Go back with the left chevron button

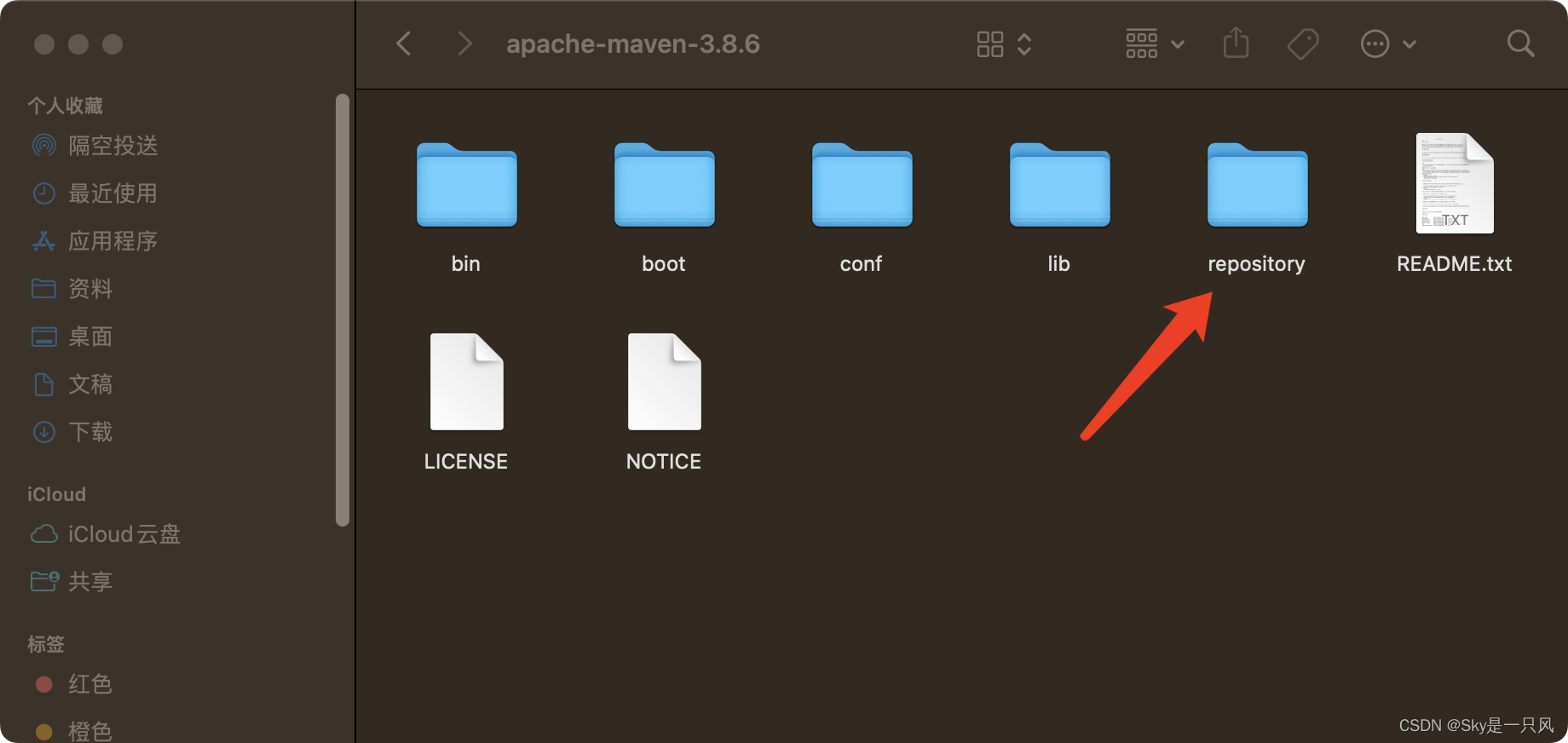[x=404, y=43]
